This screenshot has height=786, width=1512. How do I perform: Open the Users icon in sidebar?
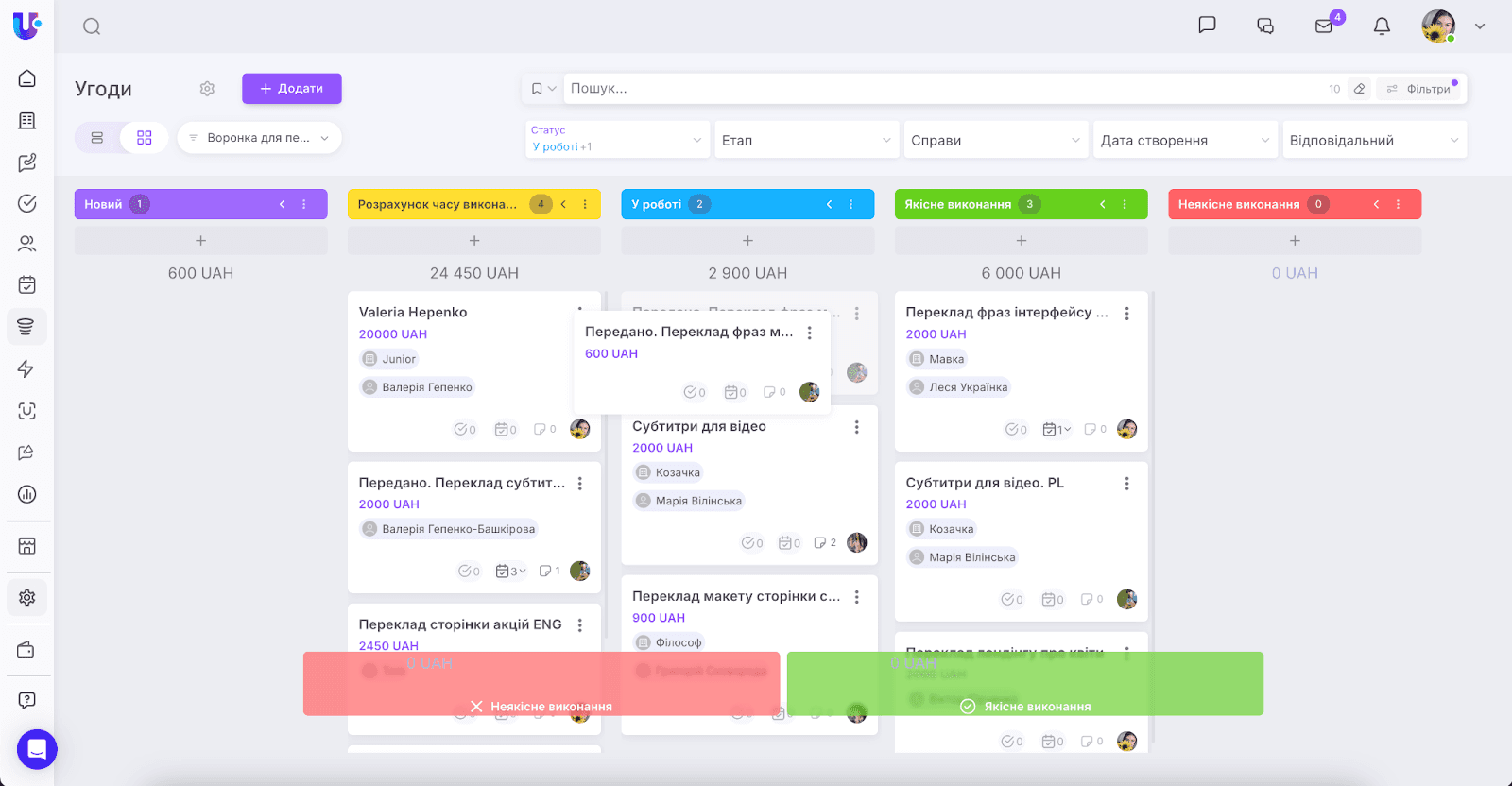click(27, 244)
